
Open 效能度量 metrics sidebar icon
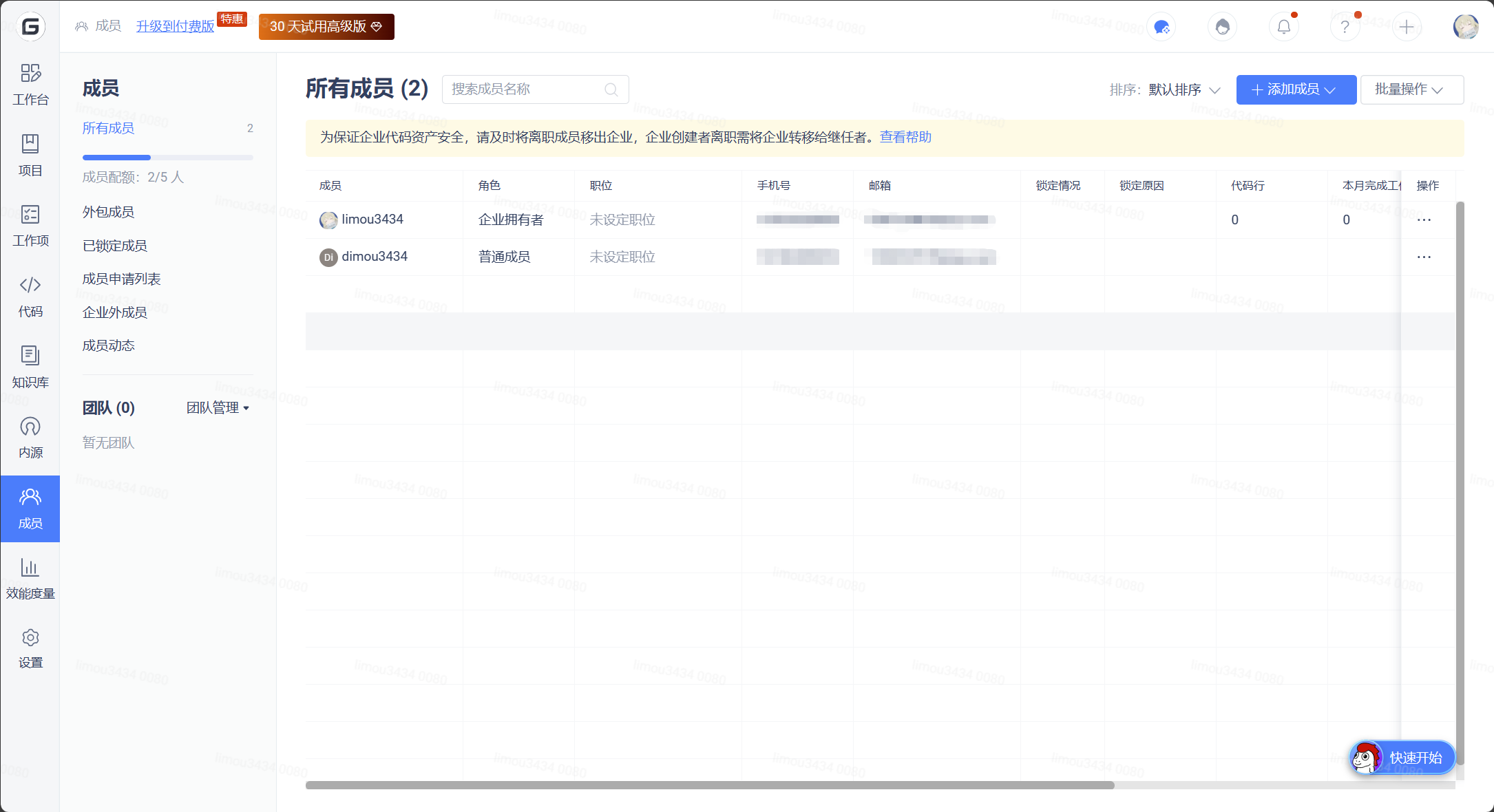30,579
